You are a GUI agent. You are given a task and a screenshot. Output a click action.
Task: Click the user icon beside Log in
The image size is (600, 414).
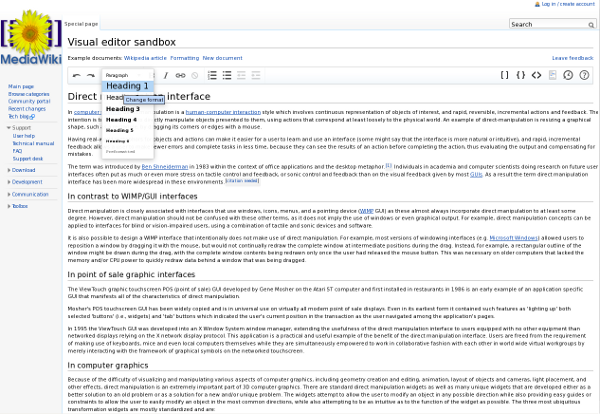click(x=537, y=4)
